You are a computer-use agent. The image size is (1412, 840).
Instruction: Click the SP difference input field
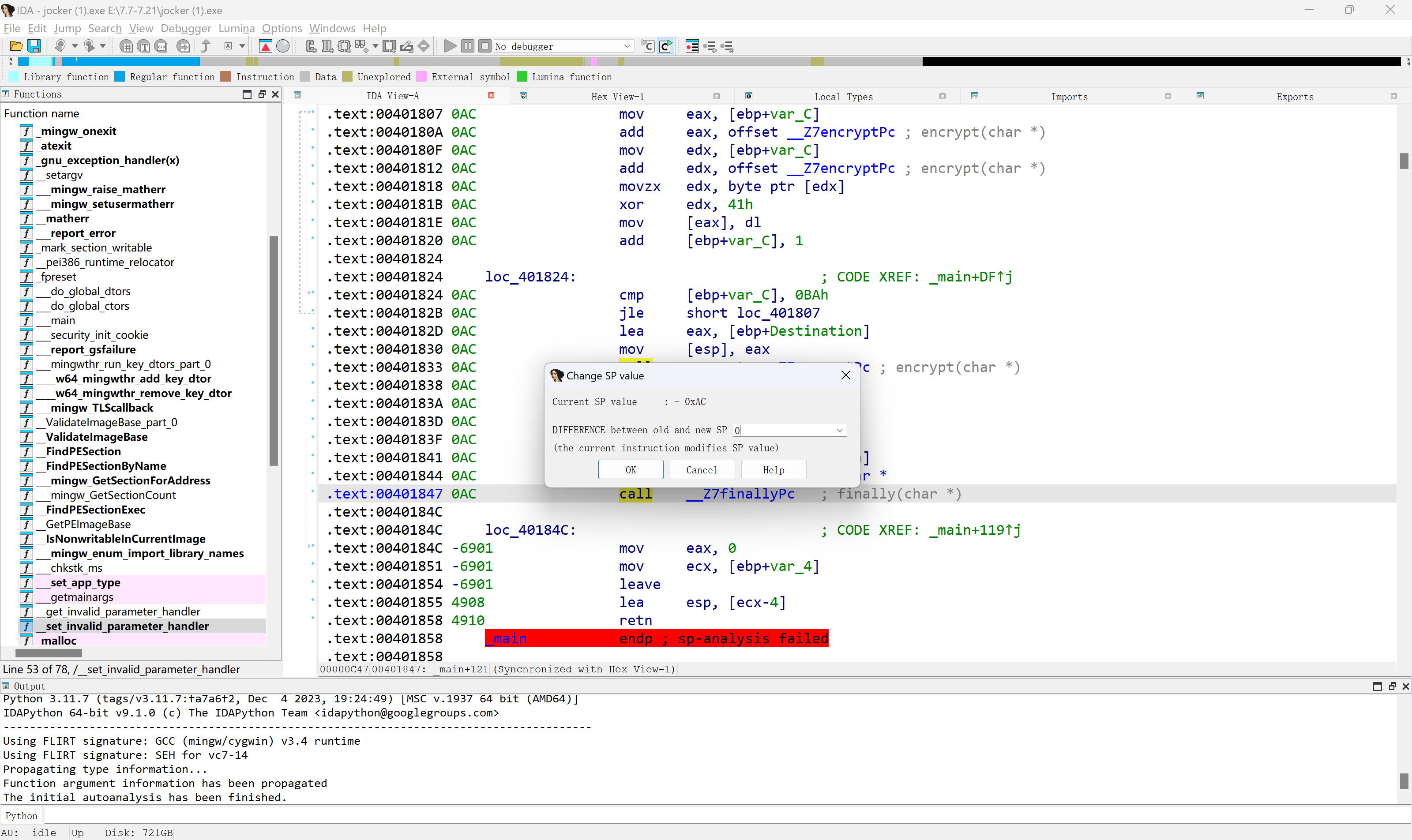click(x=784, y=430)
